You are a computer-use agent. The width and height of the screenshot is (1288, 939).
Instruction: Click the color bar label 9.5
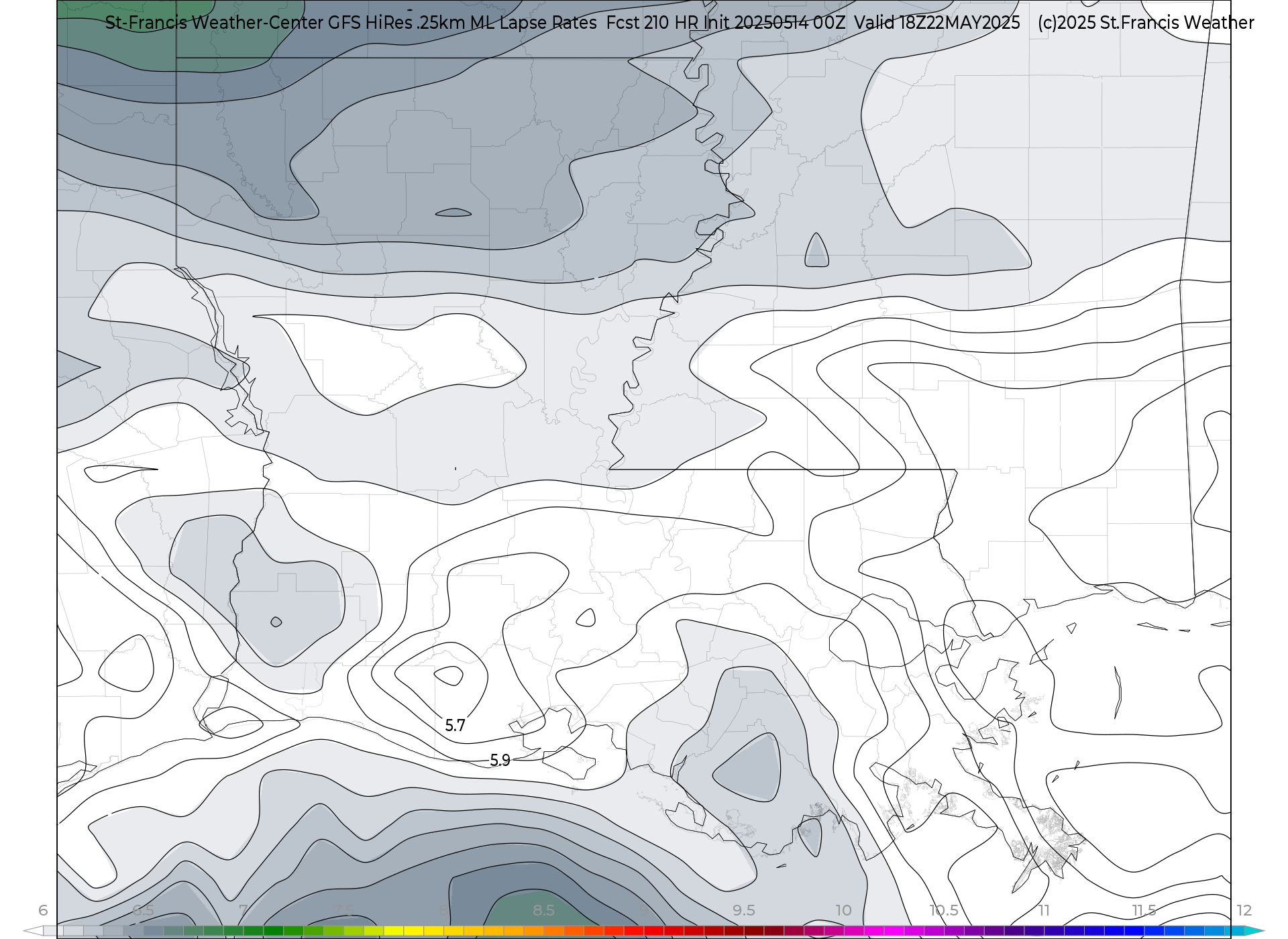coord(744,910)
